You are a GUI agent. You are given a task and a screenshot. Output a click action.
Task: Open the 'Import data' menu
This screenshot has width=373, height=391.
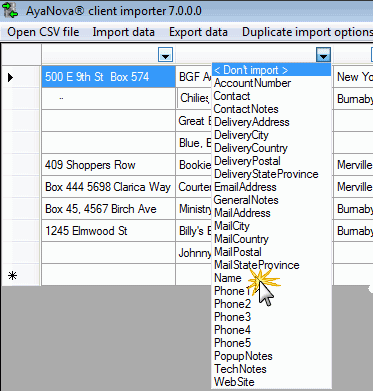point(124,32)
